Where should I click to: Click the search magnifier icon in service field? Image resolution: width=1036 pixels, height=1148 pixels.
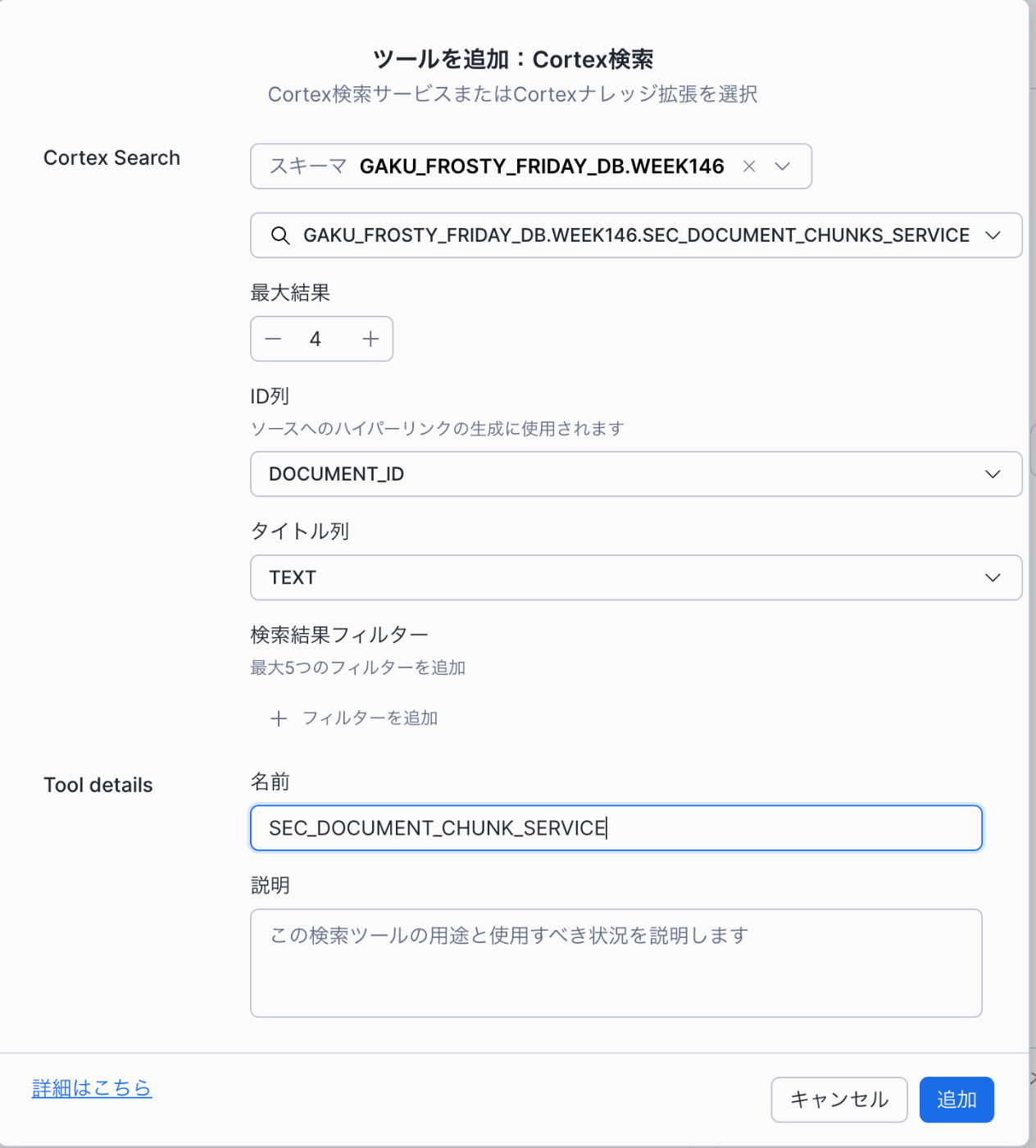(280, 235)
